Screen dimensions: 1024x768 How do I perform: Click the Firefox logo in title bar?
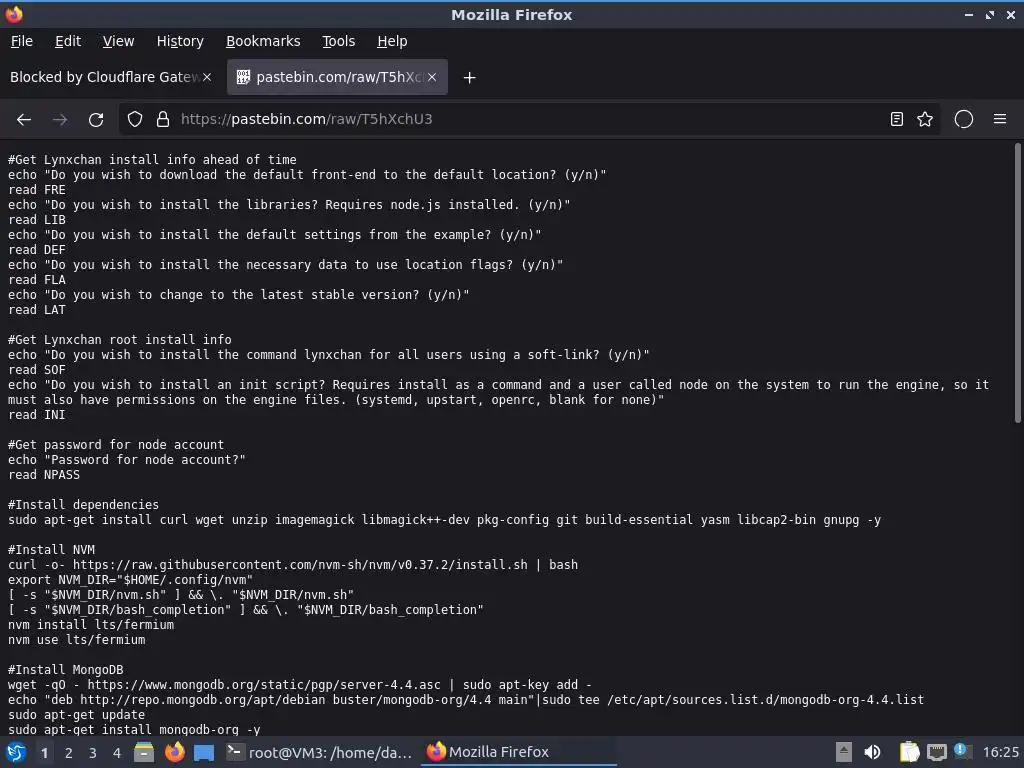click(x=14, y=14)
